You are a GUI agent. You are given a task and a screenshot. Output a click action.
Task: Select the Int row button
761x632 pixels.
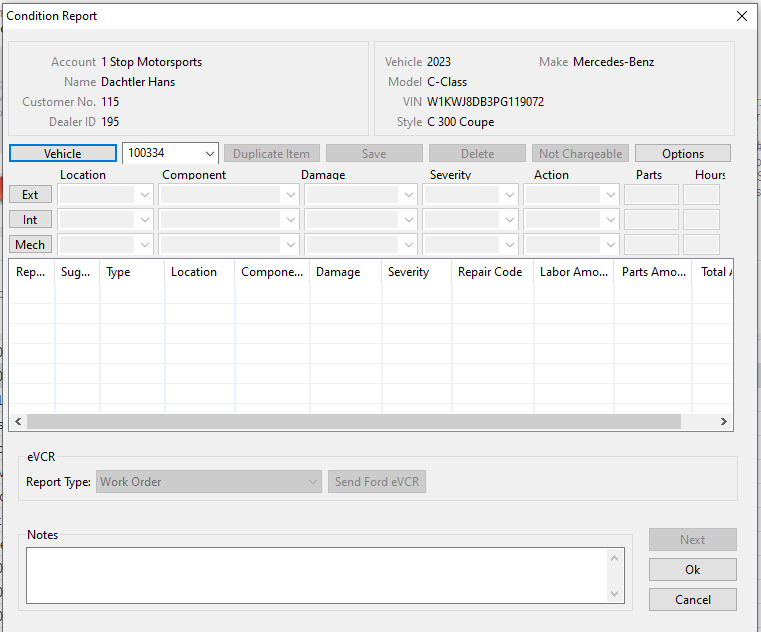click(x=30, y=220)
